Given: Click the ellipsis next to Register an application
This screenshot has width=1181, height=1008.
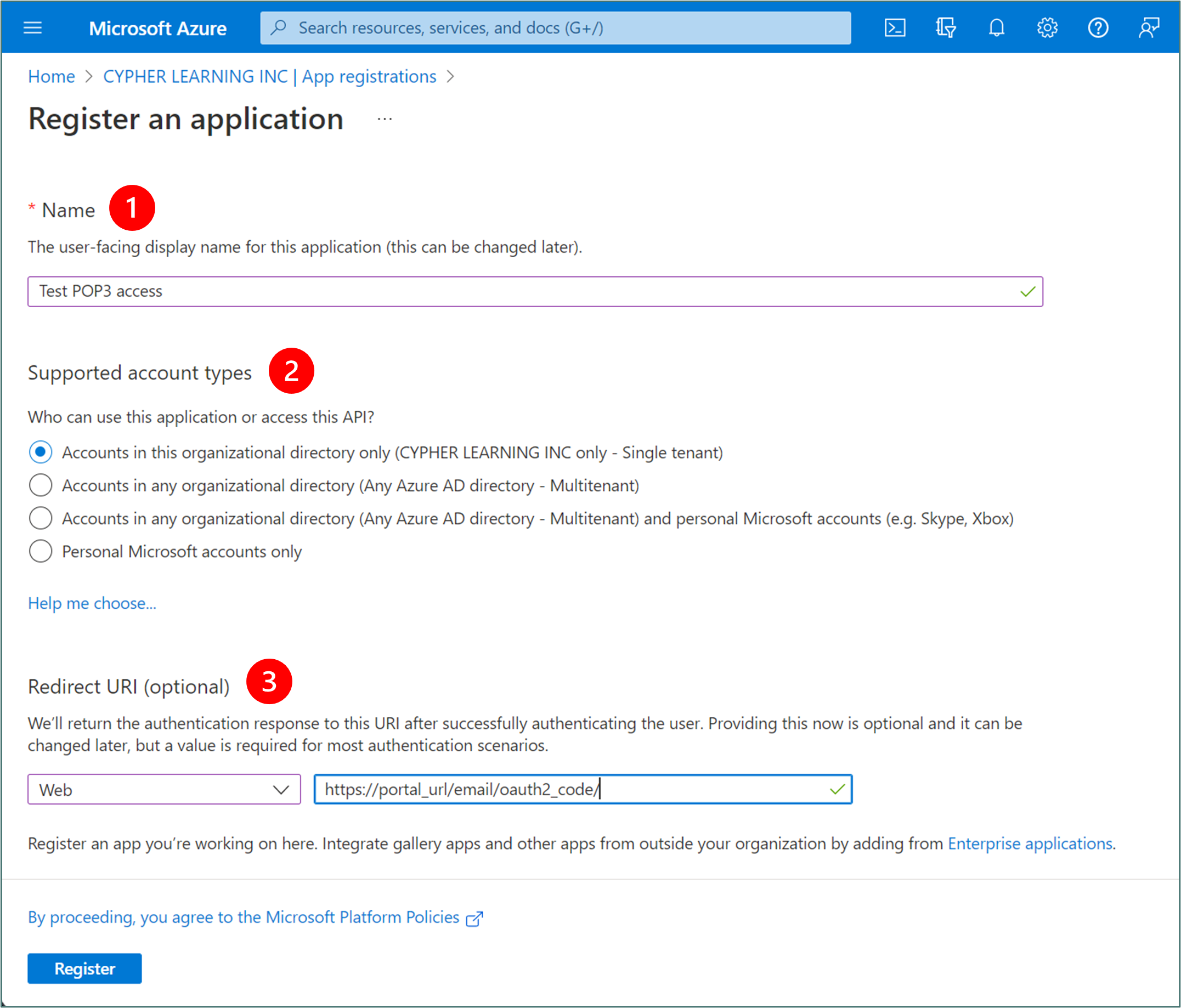Looking at the screenshot, I should pyautogui.click(x=385, y=119).
